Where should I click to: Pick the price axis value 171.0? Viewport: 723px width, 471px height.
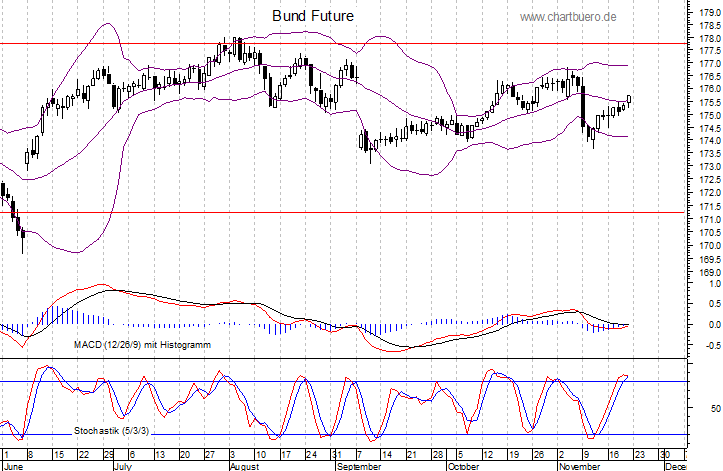[x=710, y=220]
